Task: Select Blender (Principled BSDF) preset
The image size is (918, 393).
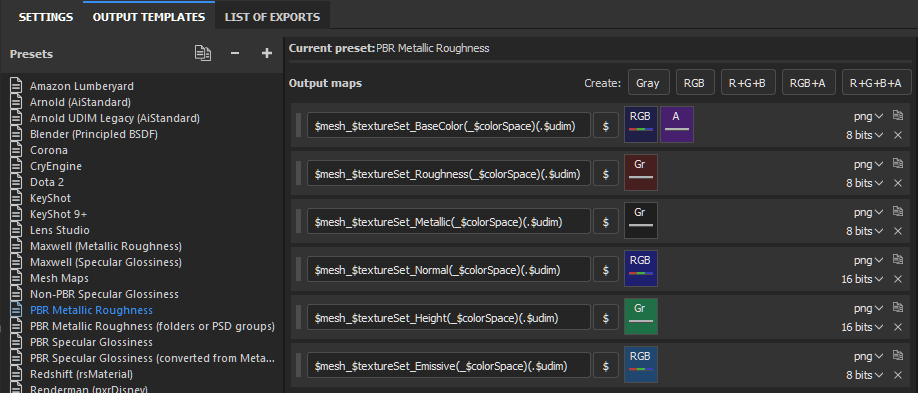Action: 94,134
